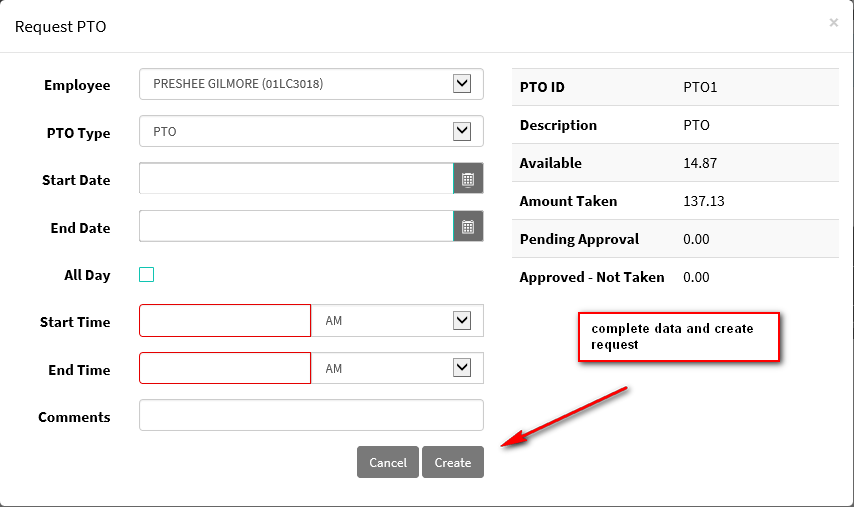Image resolution: width=854 pixels, height=507 pixels.
Task: Open the End Date calendar picker
Action: point(468,227)
